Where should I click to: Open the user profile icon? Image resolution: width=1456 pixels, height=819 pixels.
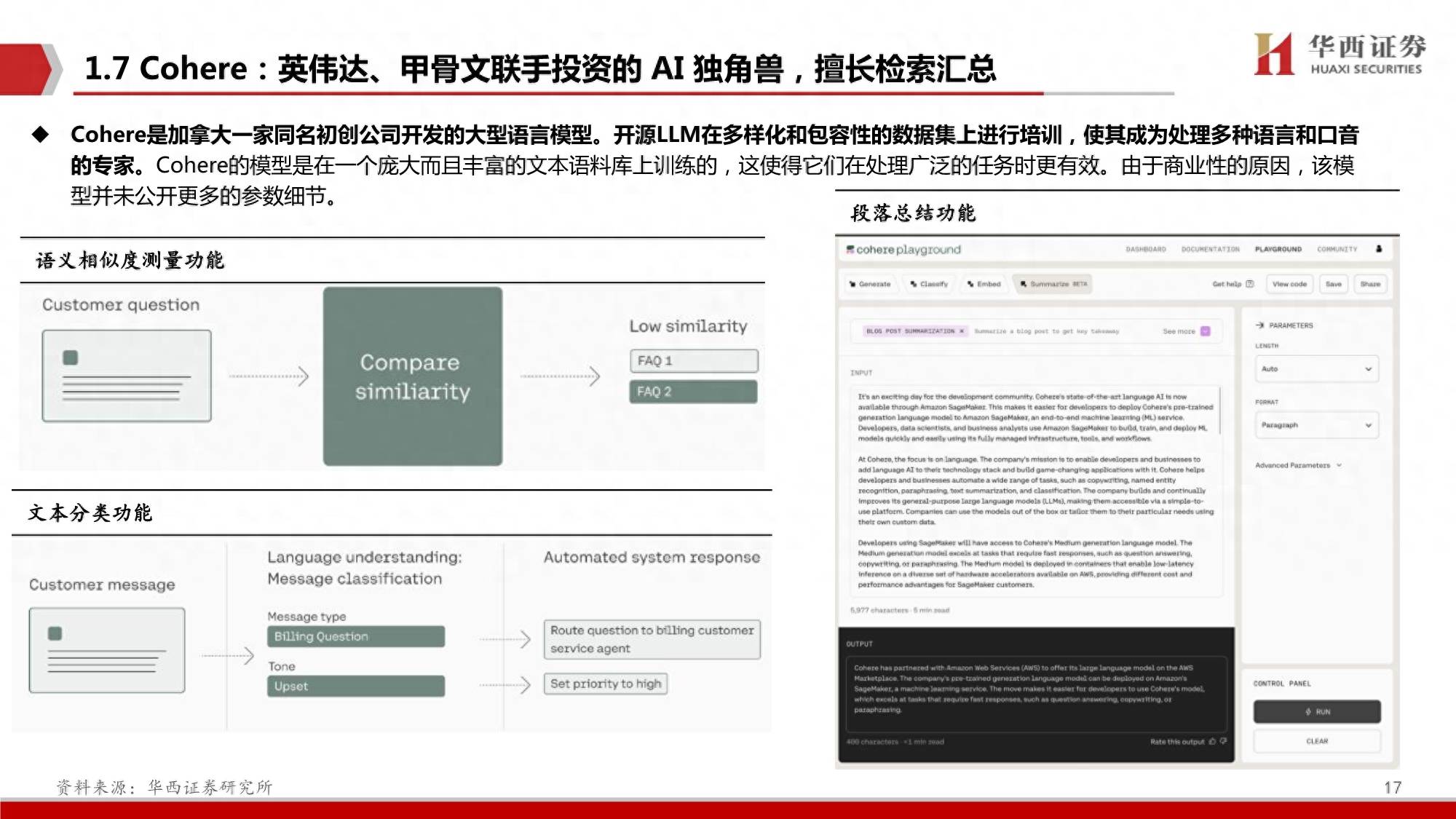click(1379, 249)
